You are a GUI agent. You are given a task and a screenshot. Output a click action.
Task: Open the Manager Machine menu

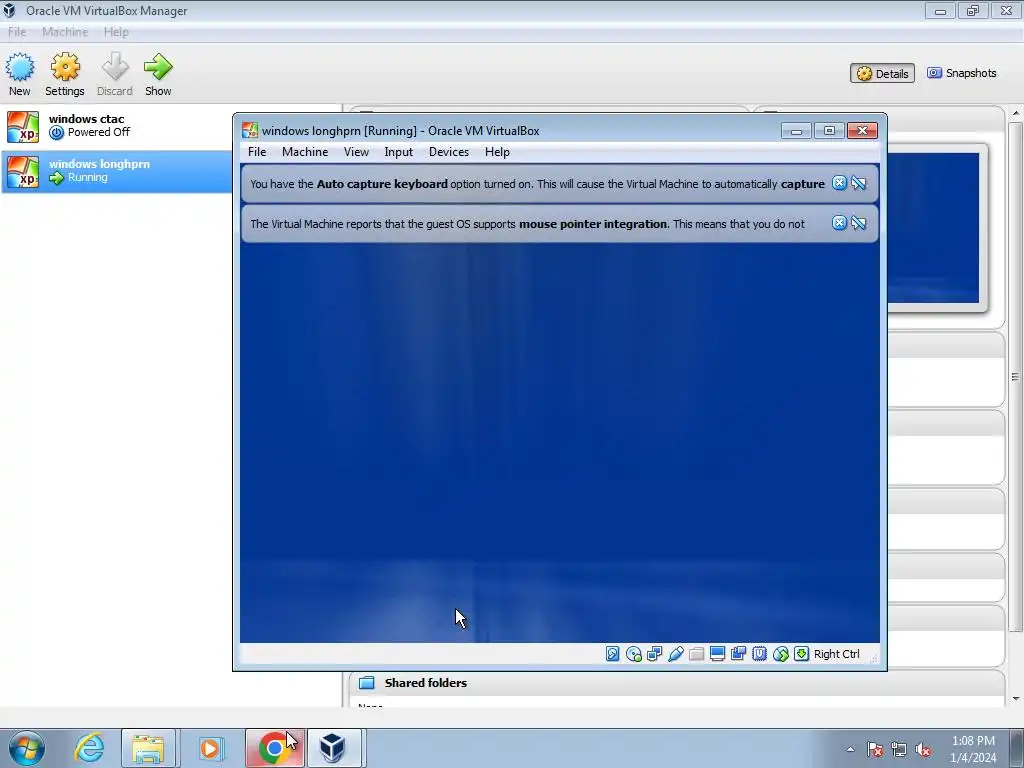point(65,32)
